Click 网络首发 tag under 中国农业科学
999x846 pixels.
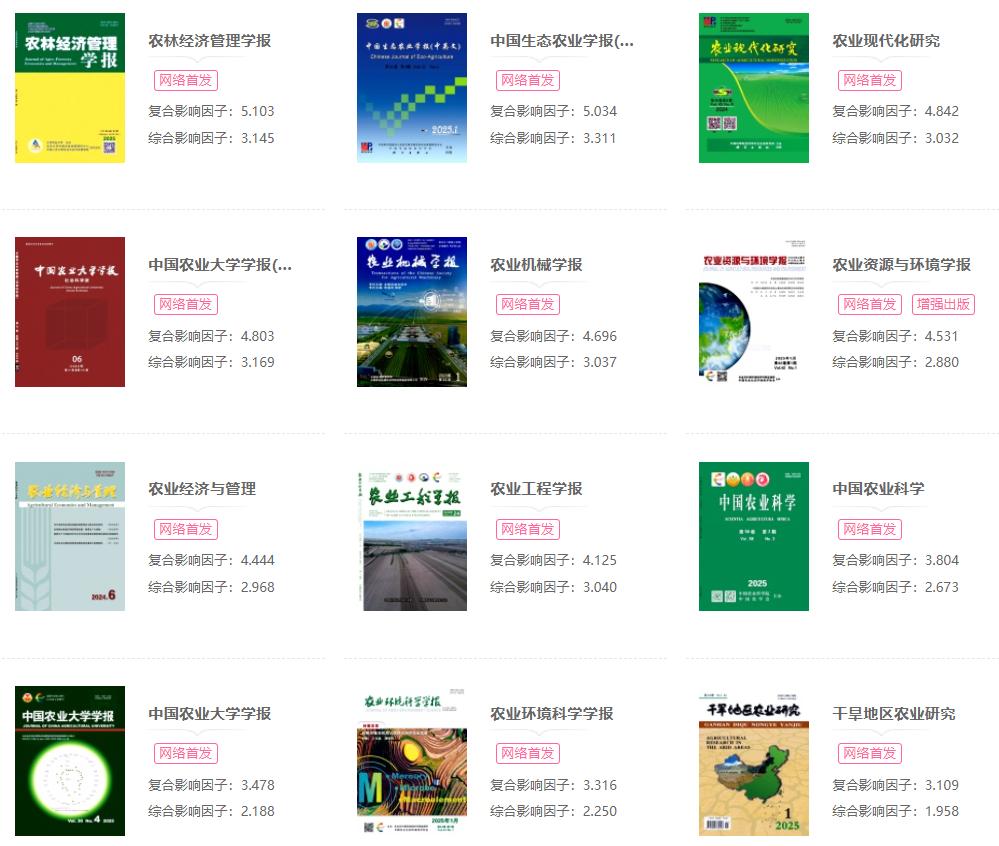870,529
